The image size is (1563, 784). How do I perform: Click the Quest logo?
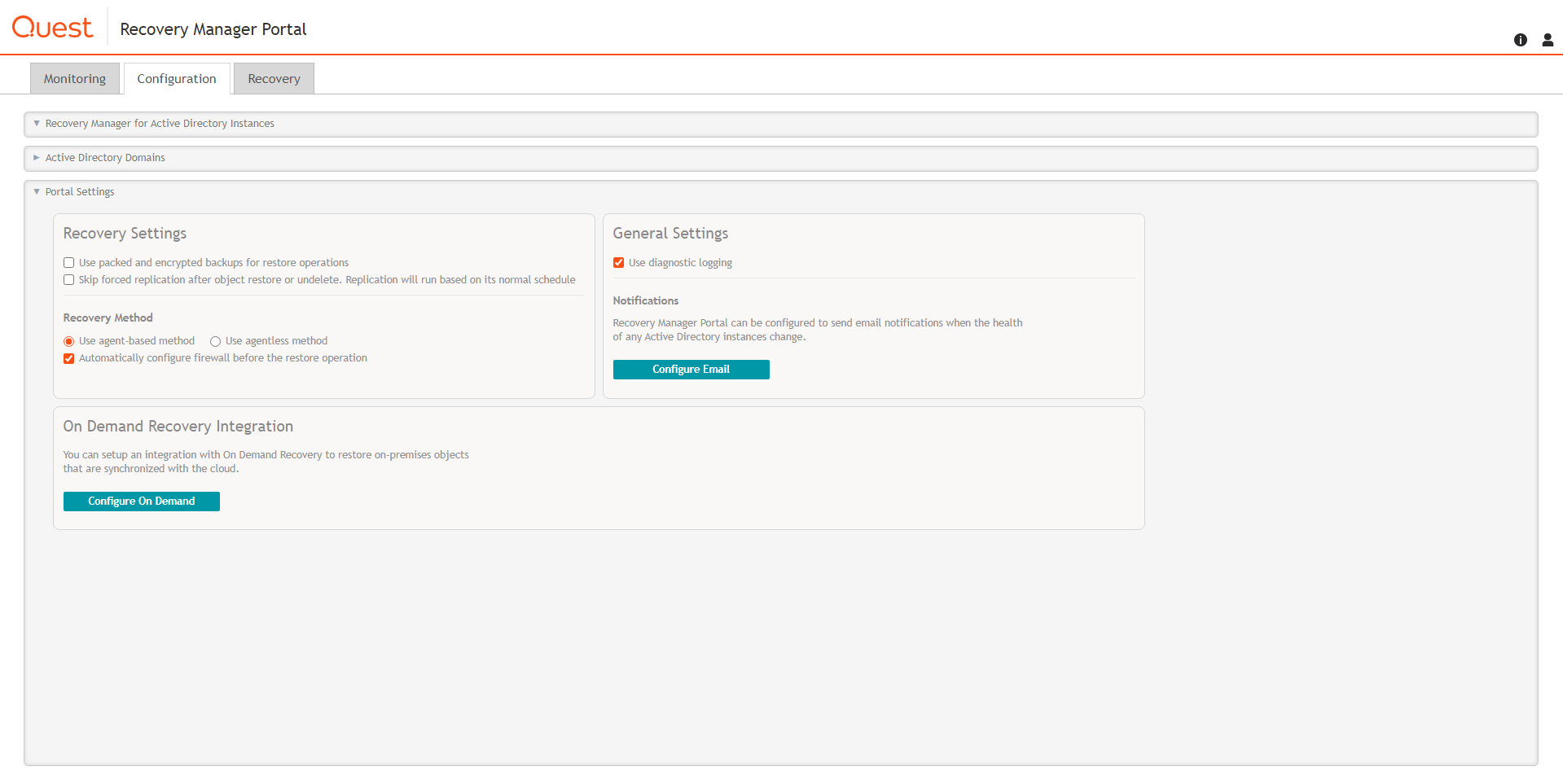coord(52,28)
